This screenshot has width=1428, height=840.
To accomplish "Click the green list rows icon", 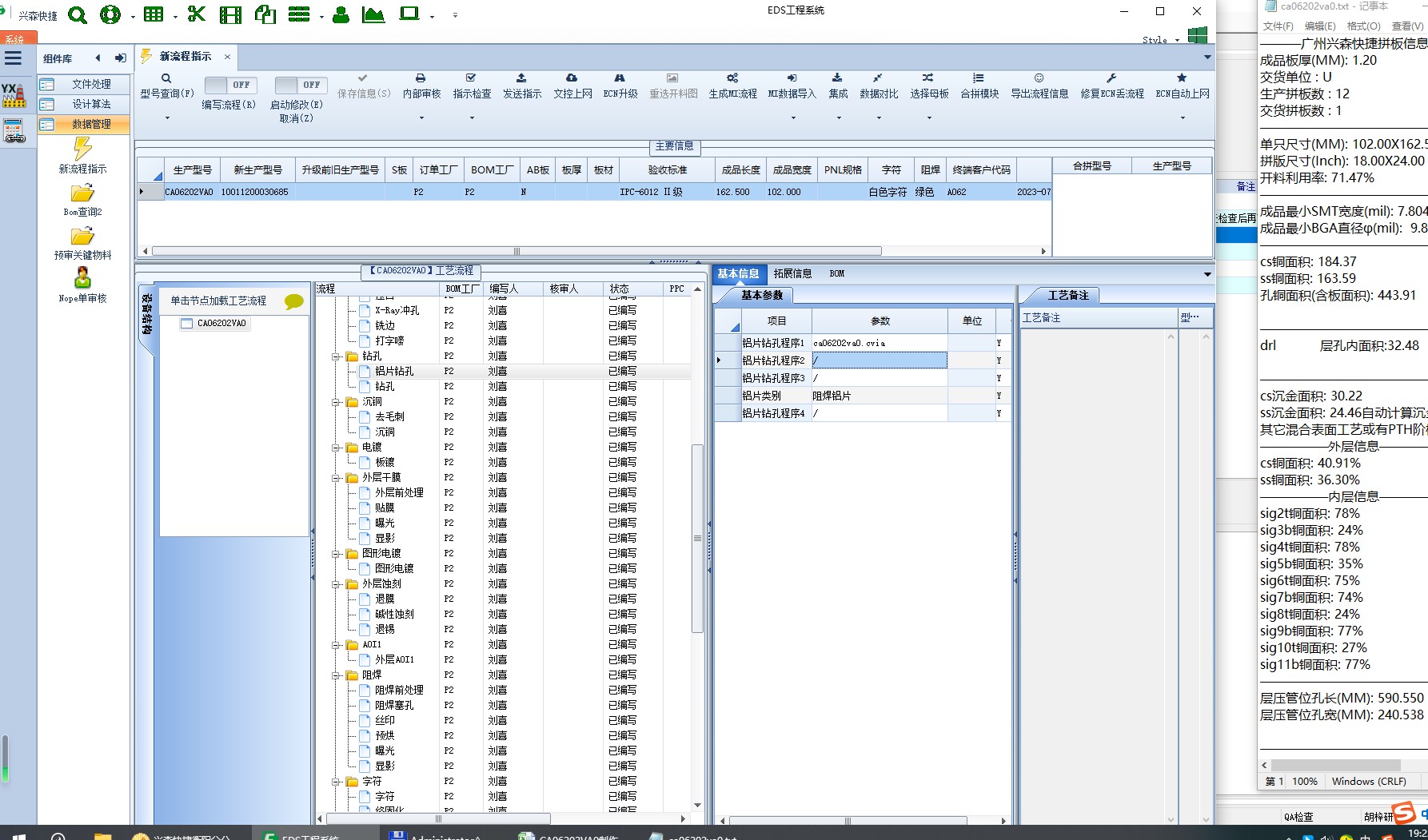I will 299,14.
